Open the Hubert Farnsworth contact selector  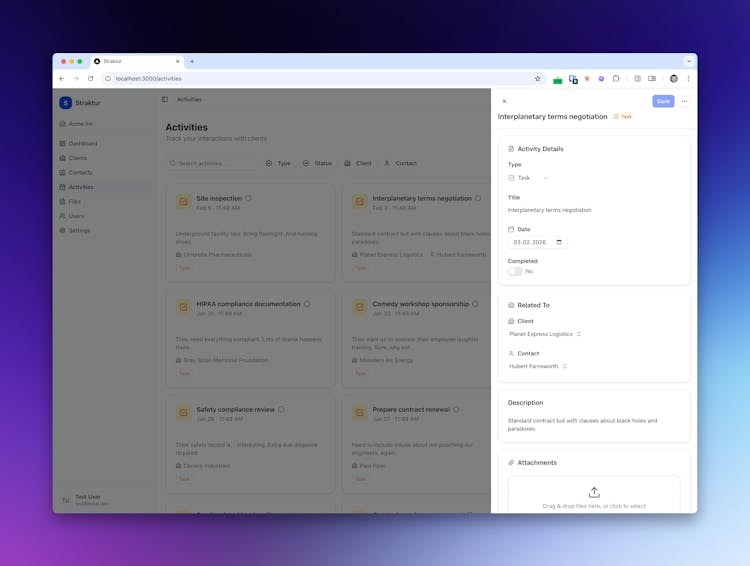tap(538, 366)
